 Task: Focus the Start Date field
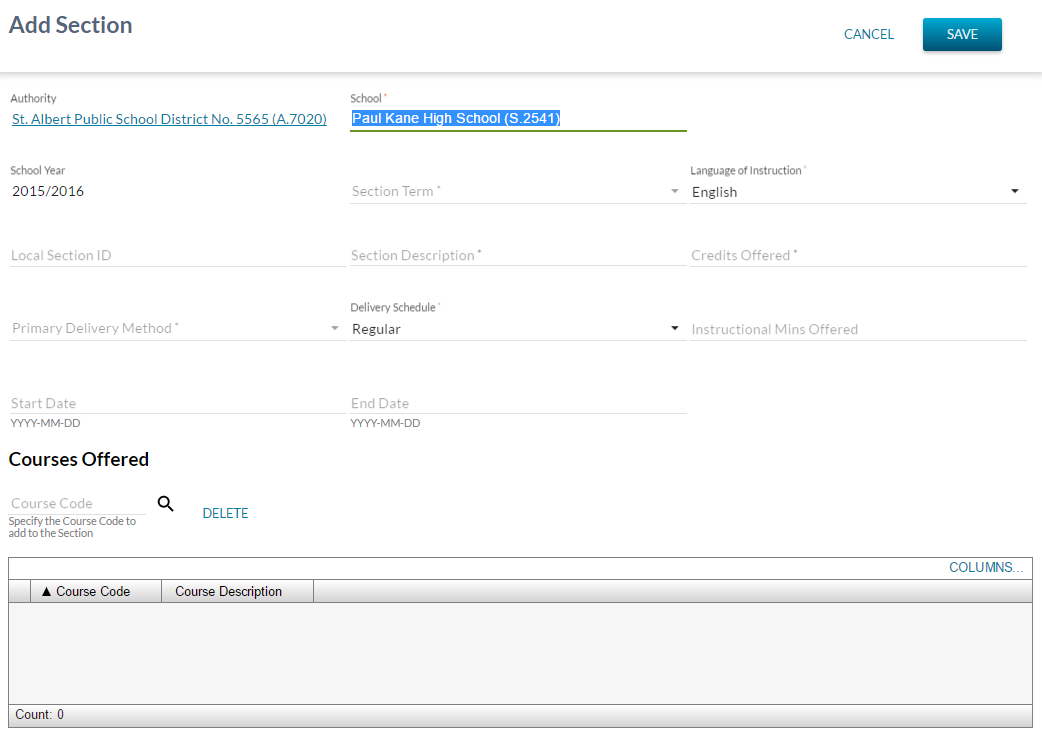(177, 404)
